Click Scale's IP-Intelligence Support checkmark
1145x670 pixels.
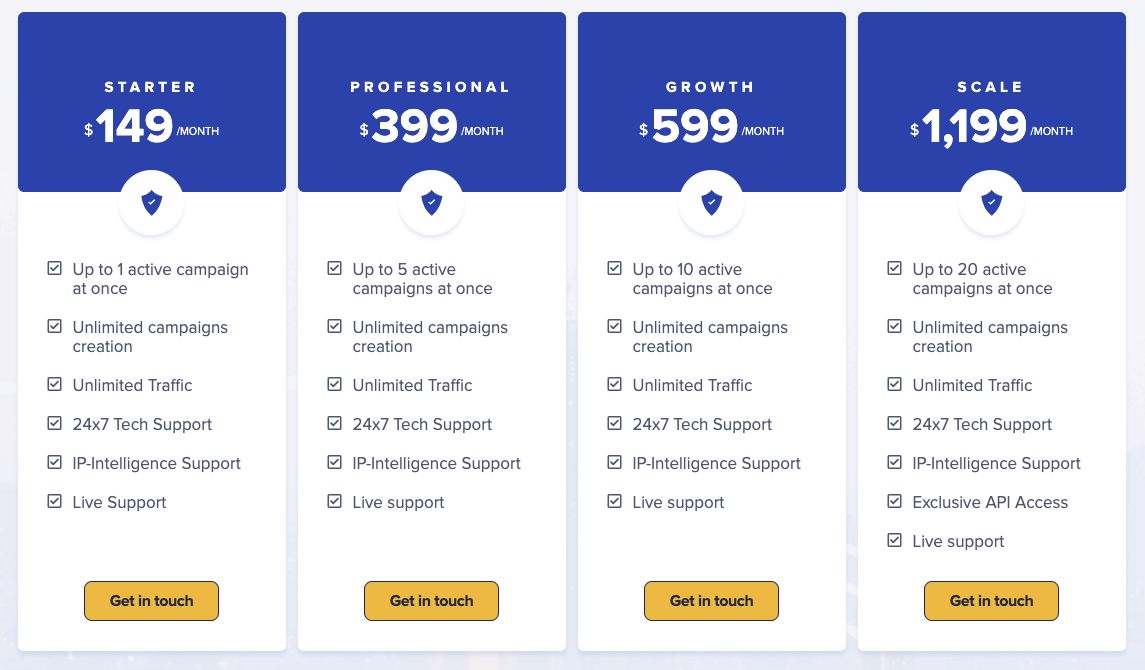coord(895,463)
